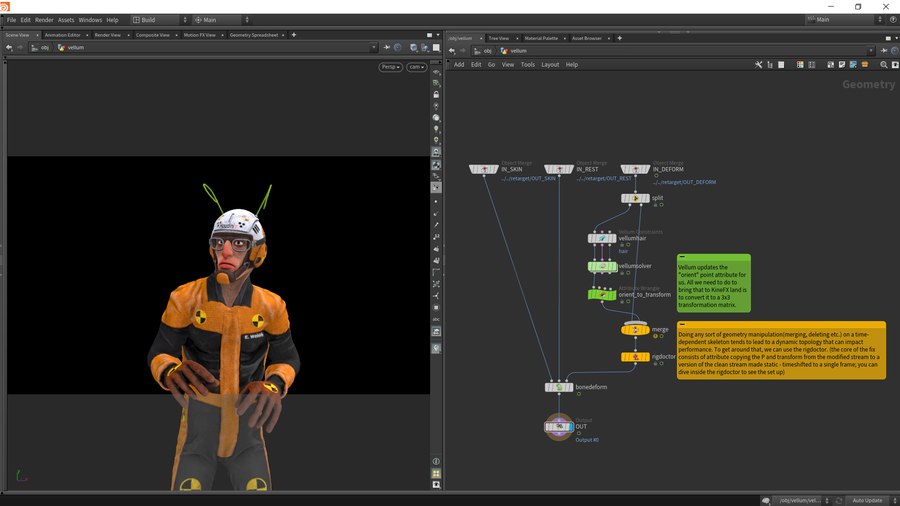Open the Layout menu in network editor

click(550, 64)
